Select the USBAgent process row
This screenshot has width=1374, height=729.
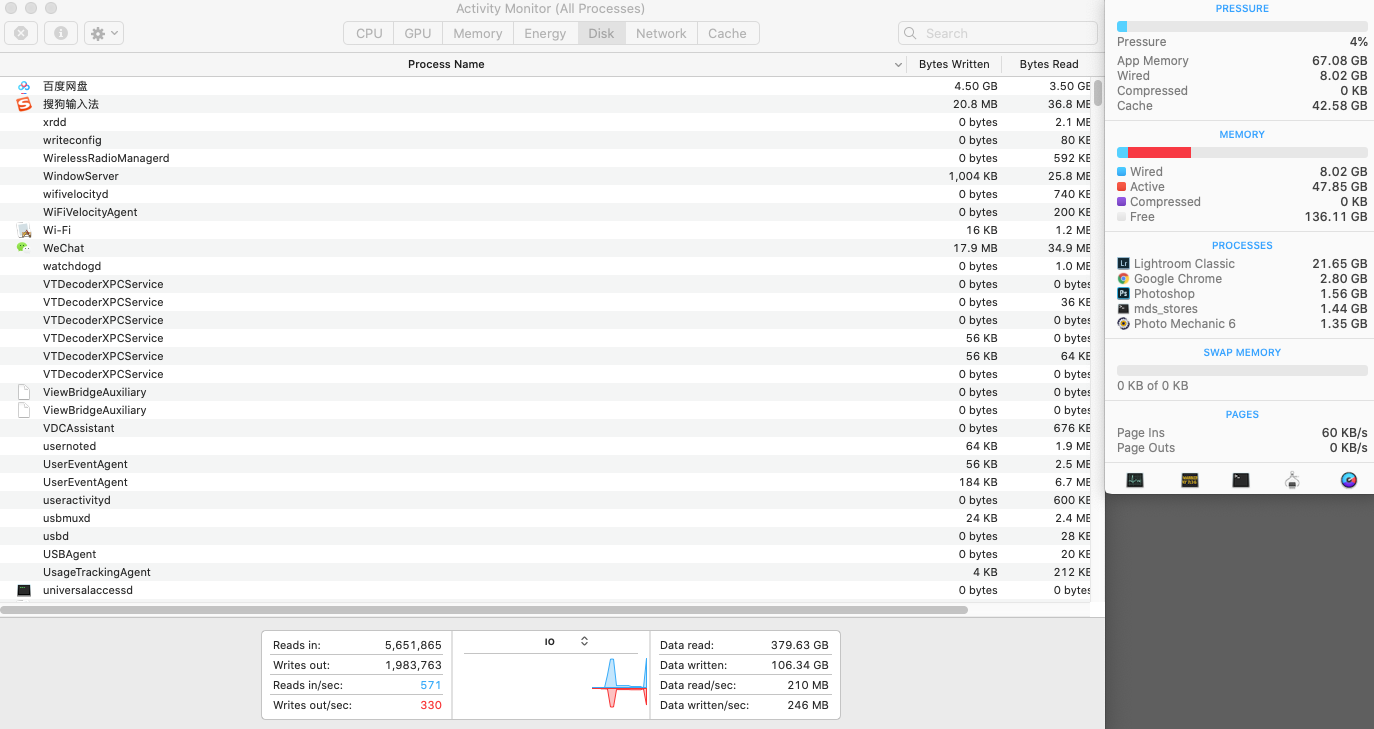[x=546, y=554]
